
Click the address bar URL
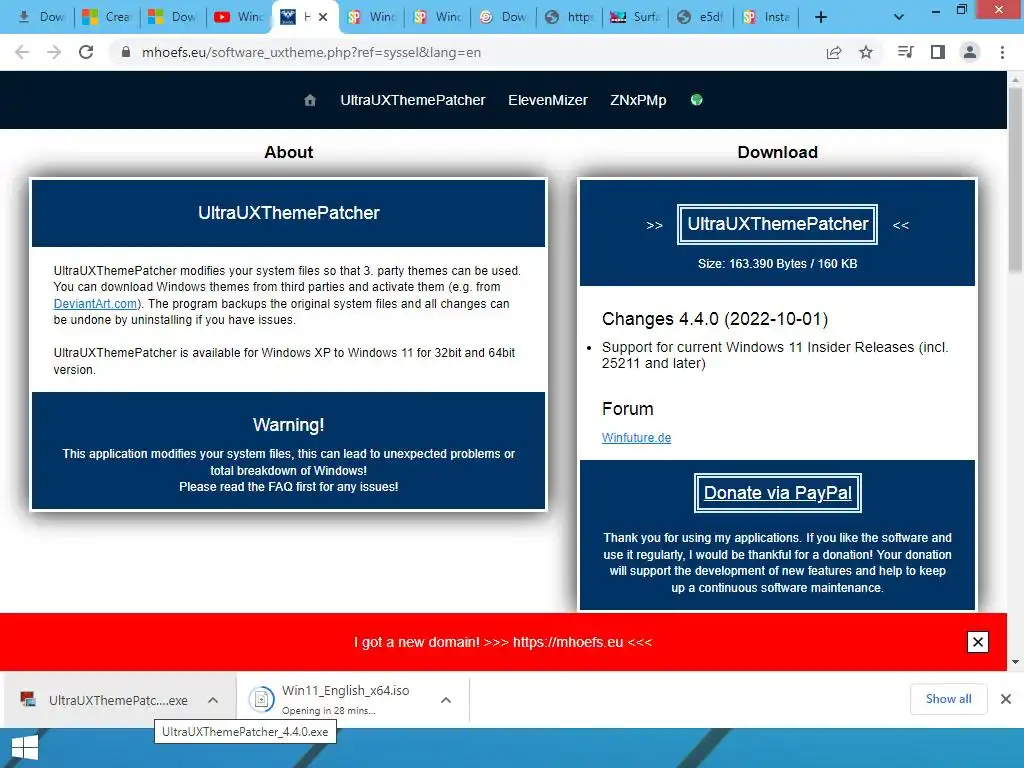point(312,52)
